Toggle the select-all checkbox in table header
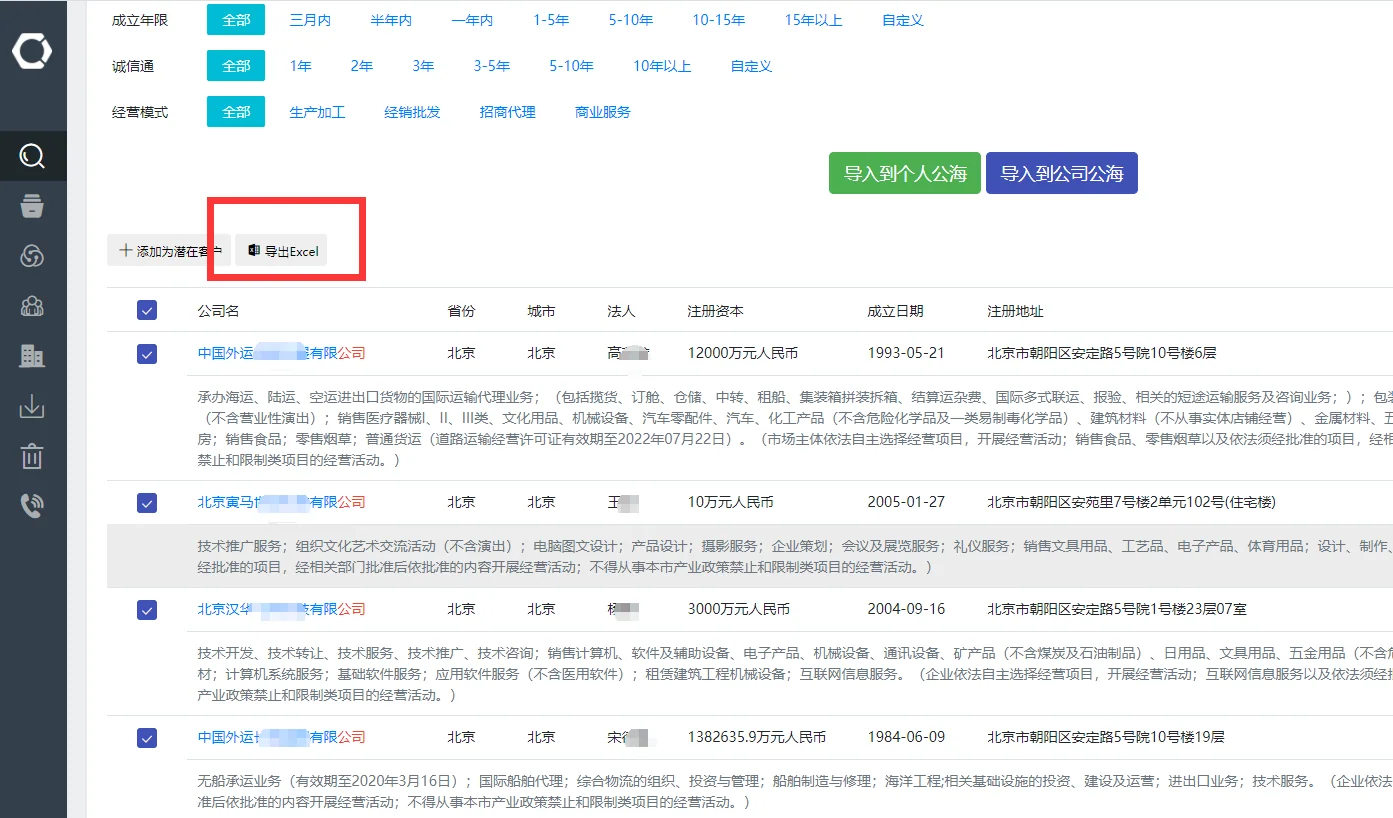The width and height of the screenshot is (1393, 818). click(147, 311)
